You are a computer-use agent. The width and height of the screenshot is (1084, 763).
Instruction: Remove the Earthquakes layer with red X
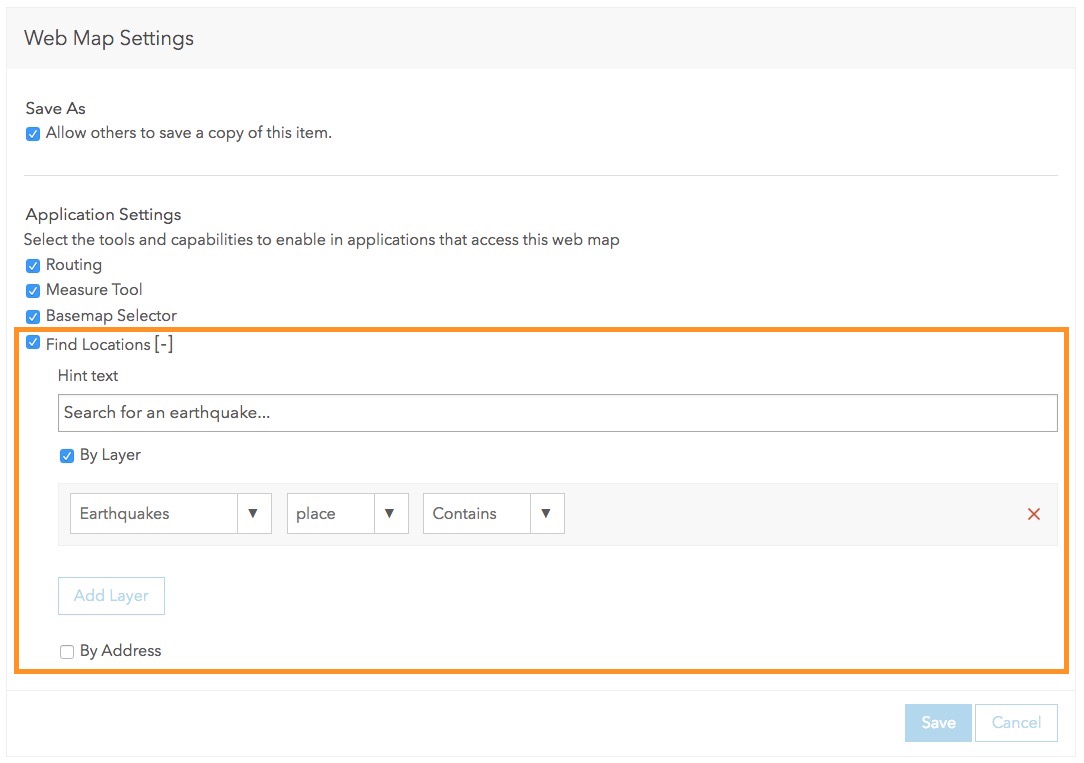(1034, 514)
